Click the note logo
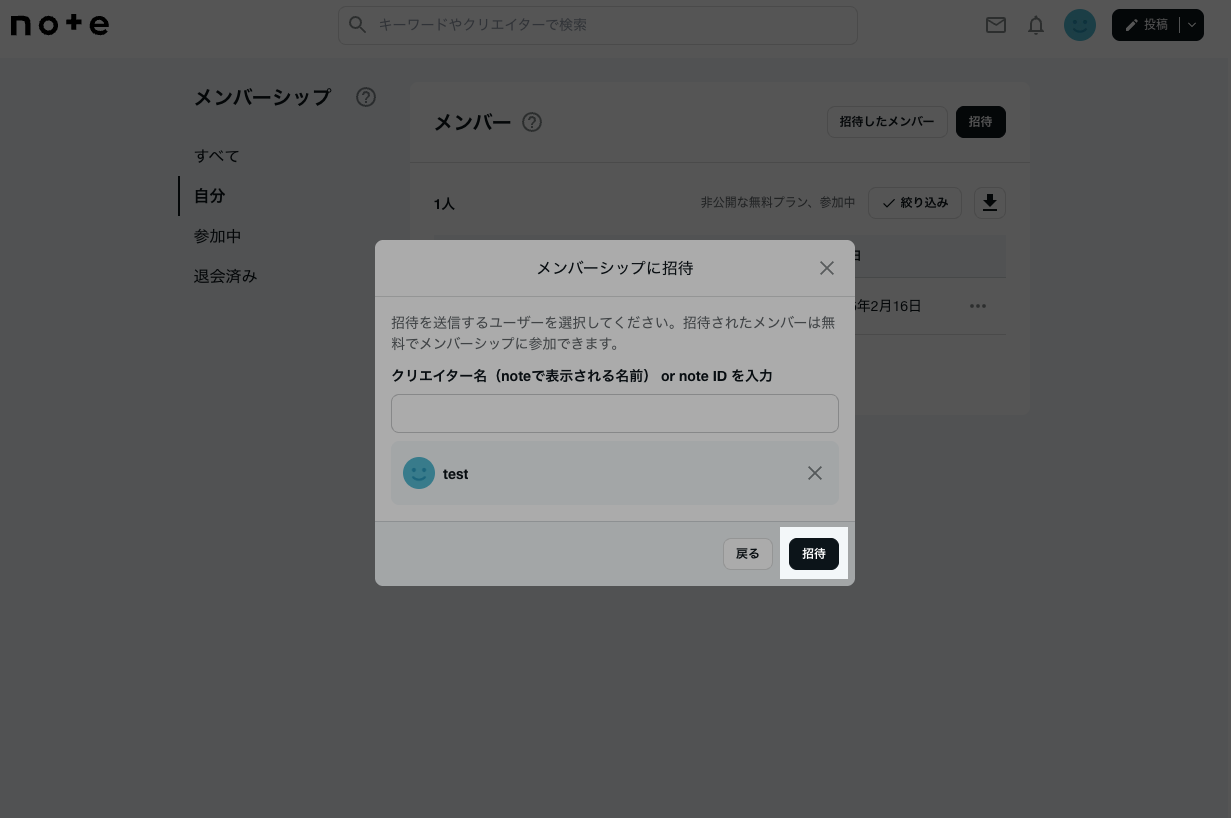This screenshot has width=1231, height=818. 59,24
